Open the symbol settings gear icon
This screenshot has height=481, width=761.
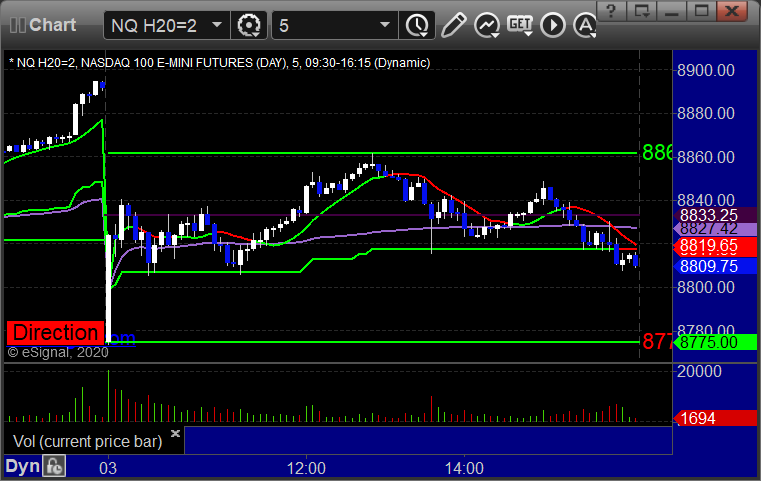pos(249,25)
